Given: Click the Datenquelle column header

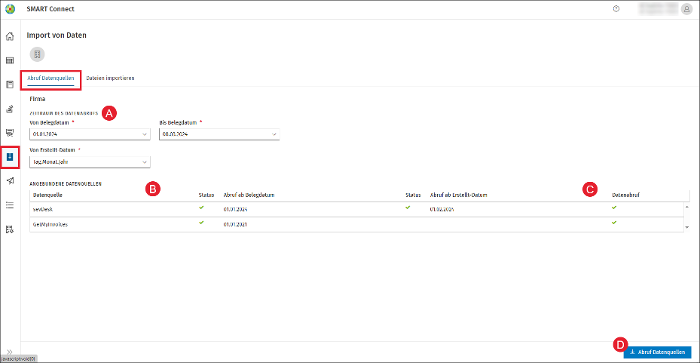Looking at the screenshot, I should point(48,195).
